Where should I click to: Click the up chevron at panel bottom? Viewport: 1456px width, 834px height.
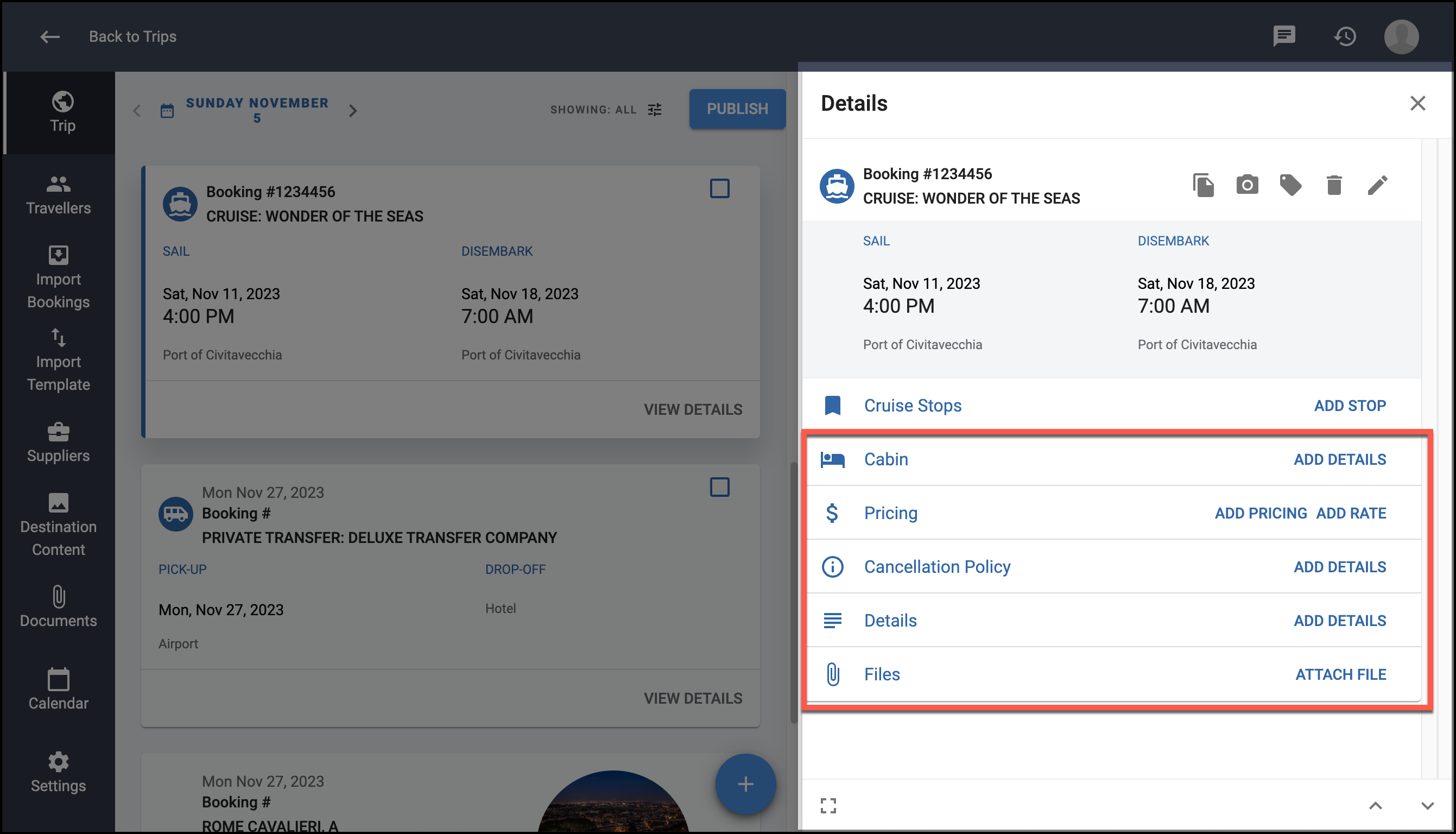[1375, 805]
